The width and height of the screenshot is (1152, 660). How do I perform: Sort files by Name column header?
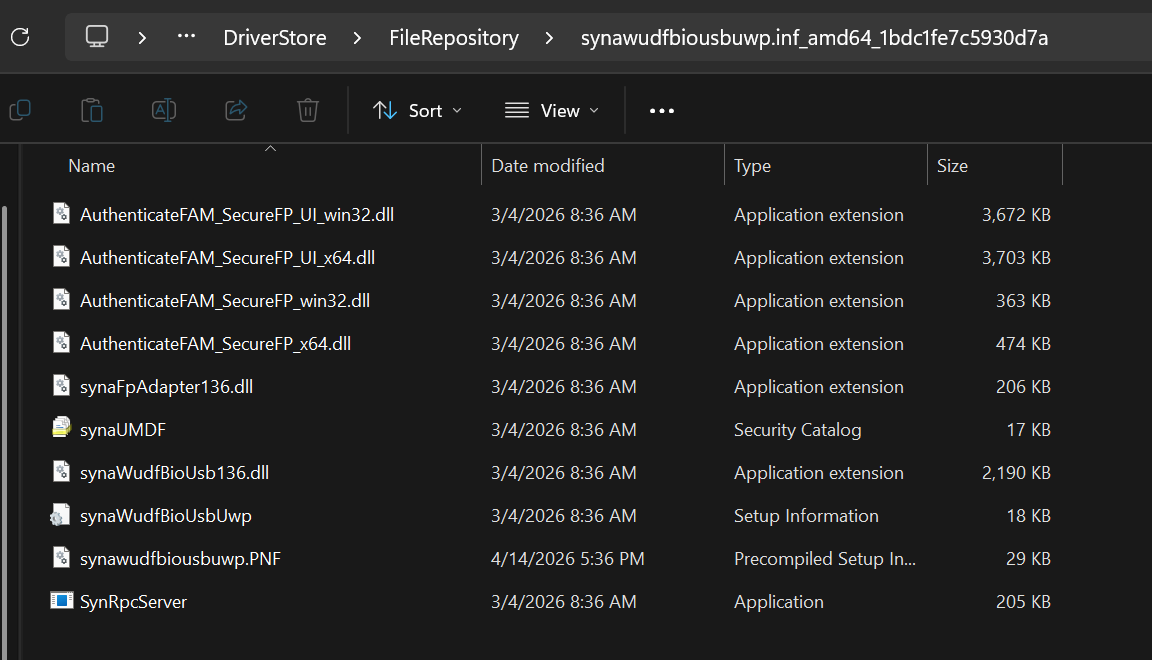coord(91,165)
